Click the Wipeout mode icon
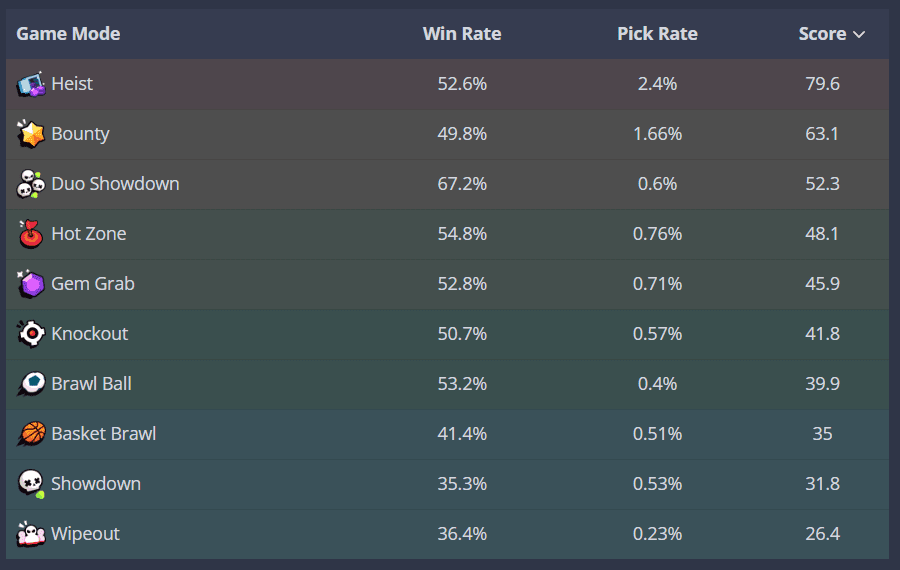This screenshot has height=570, width=900. point(31,534)
